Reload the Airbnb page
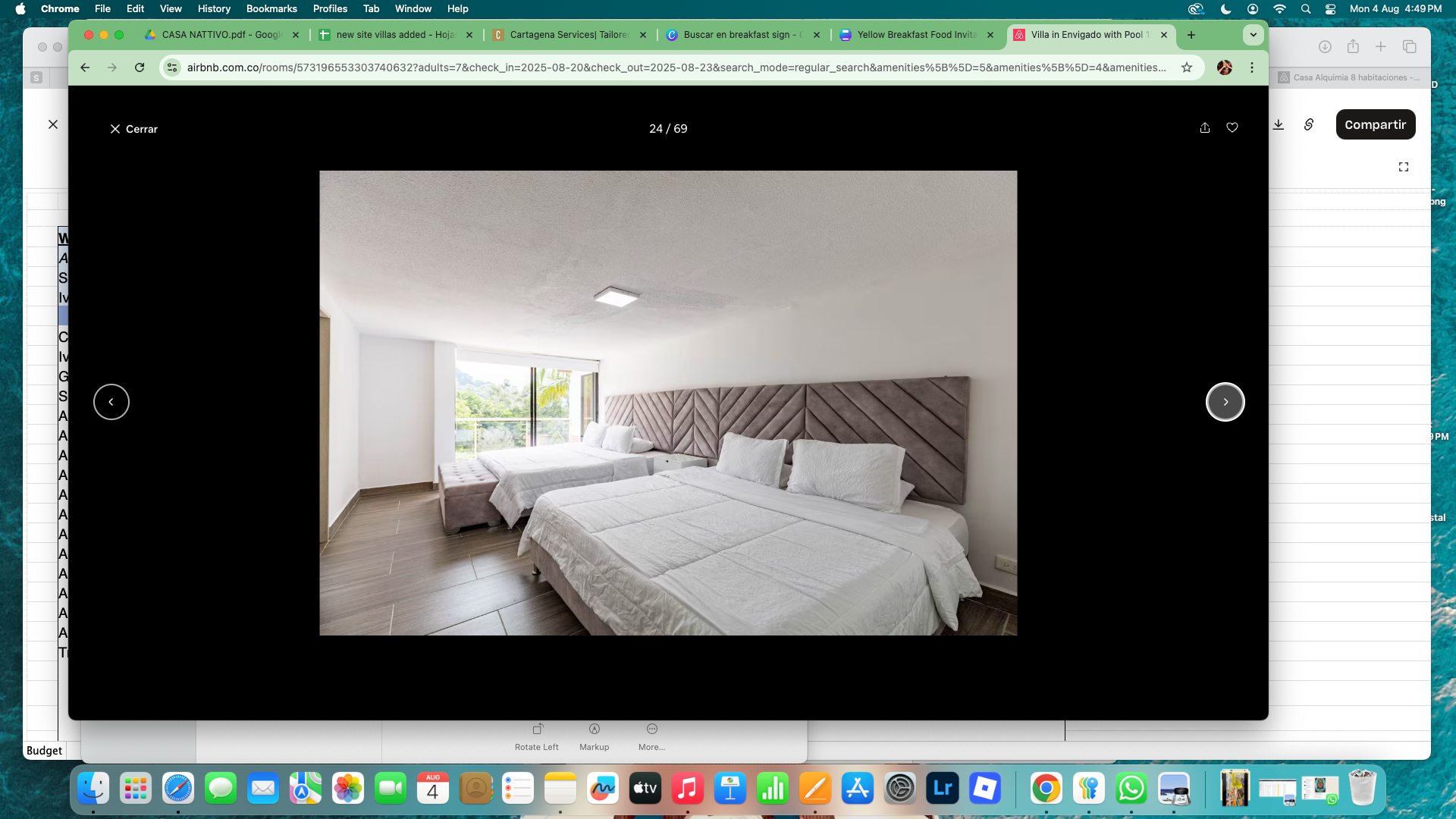The image size is (1456, 819). pos(140,67)
